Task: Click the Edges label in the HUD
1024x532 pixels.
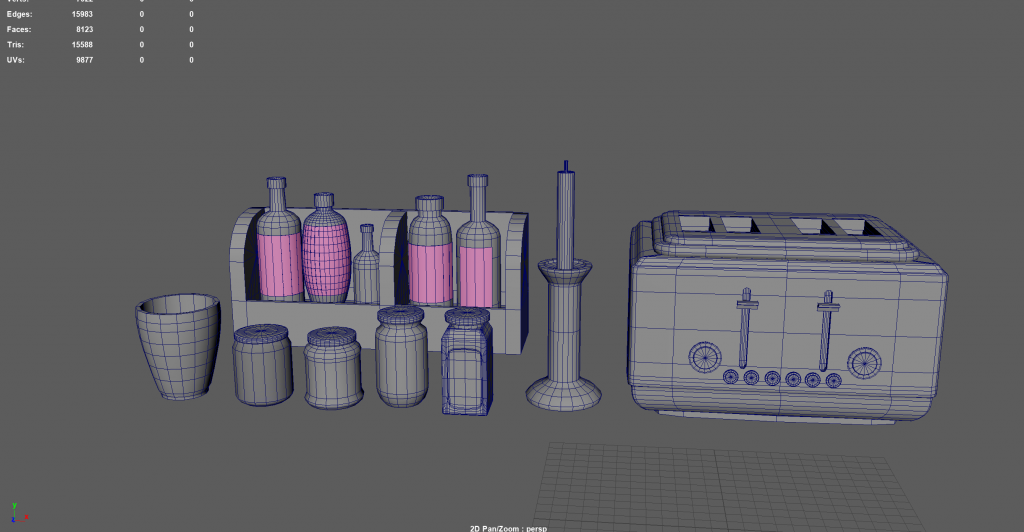Action: click(x=19, y=14)
